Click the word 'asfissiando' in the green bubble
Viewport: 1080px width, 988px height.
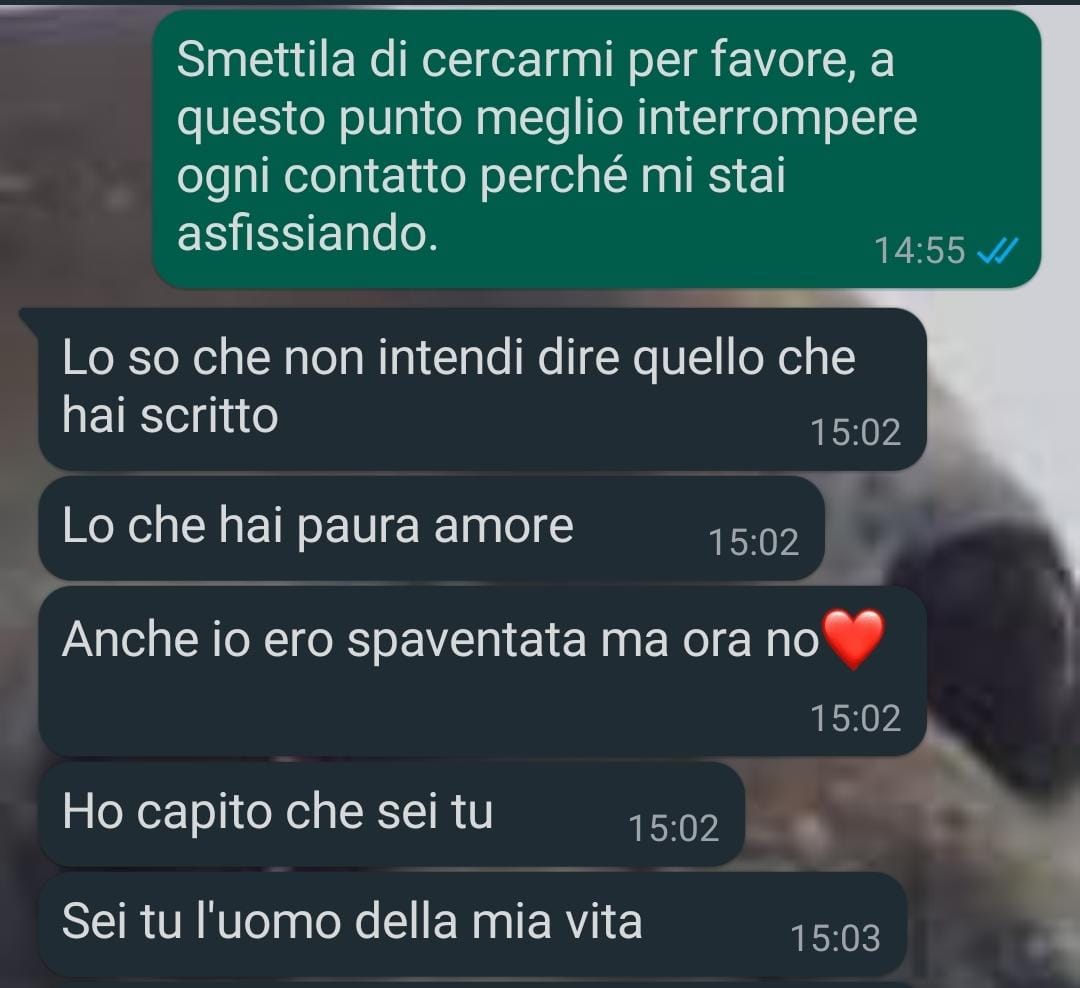pos(307,234)
